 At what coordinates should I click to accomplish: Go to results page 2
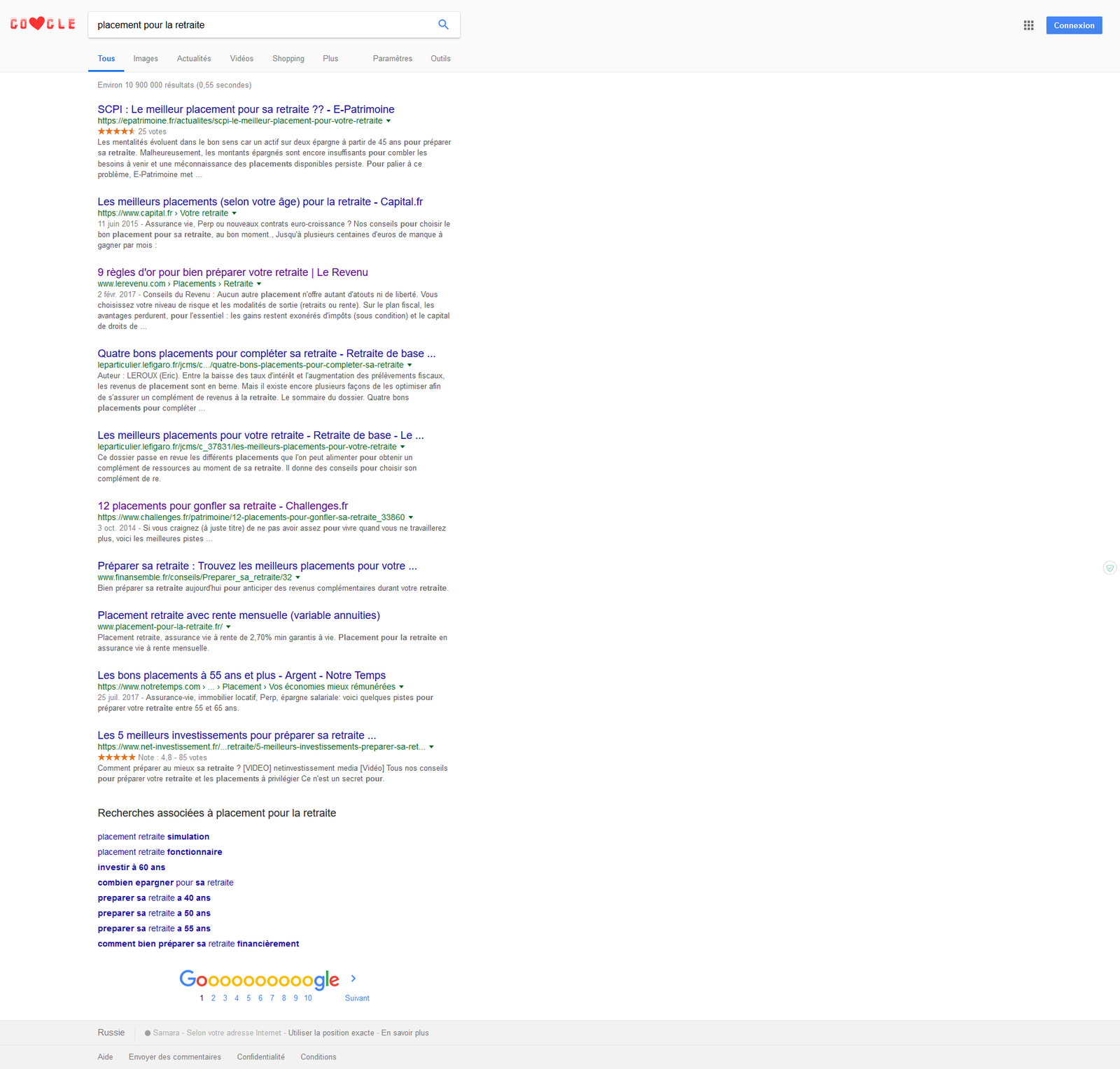click(213, 998)
